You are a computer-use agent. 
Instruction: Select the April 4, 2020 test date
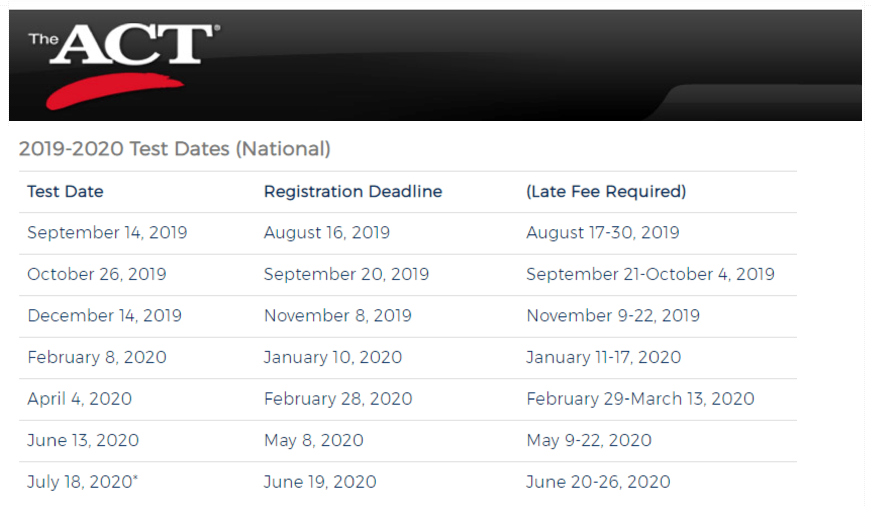point(79,399)
